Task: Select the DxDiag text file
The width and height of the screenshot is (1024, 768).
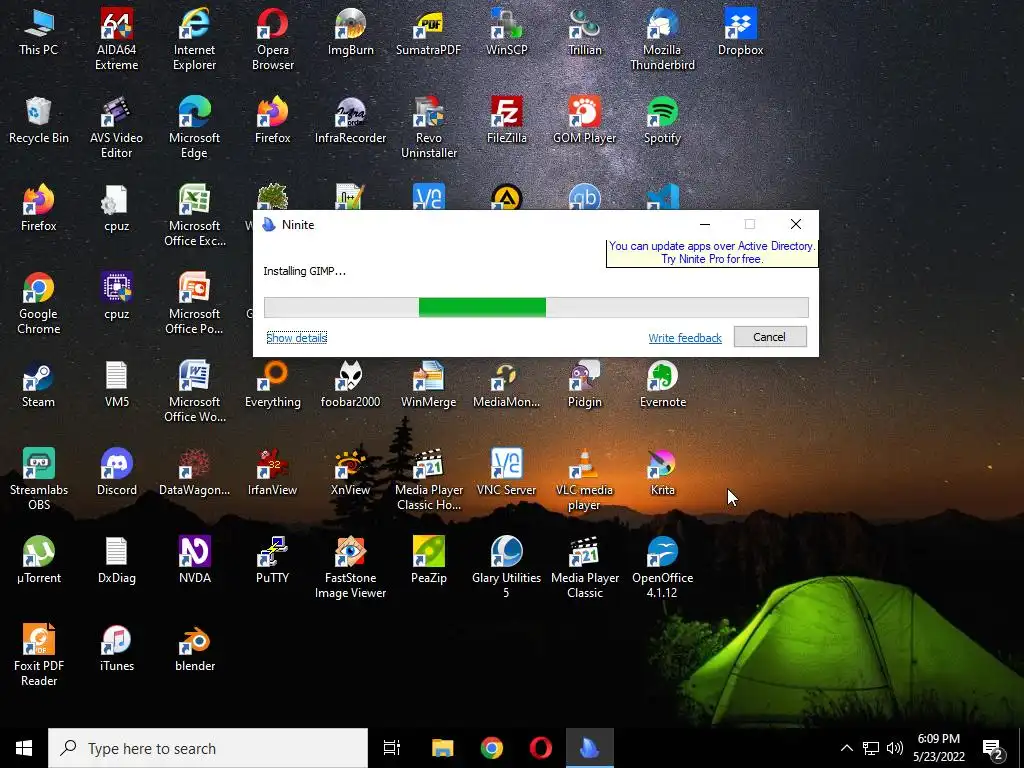Action: click(116, 560)
